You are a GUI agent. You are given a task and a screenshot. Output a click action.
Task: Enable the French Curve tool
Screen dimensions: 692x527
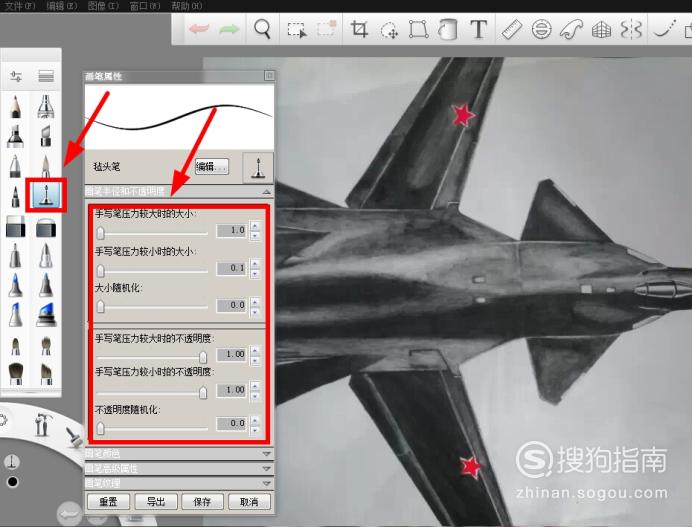point(571,30)
